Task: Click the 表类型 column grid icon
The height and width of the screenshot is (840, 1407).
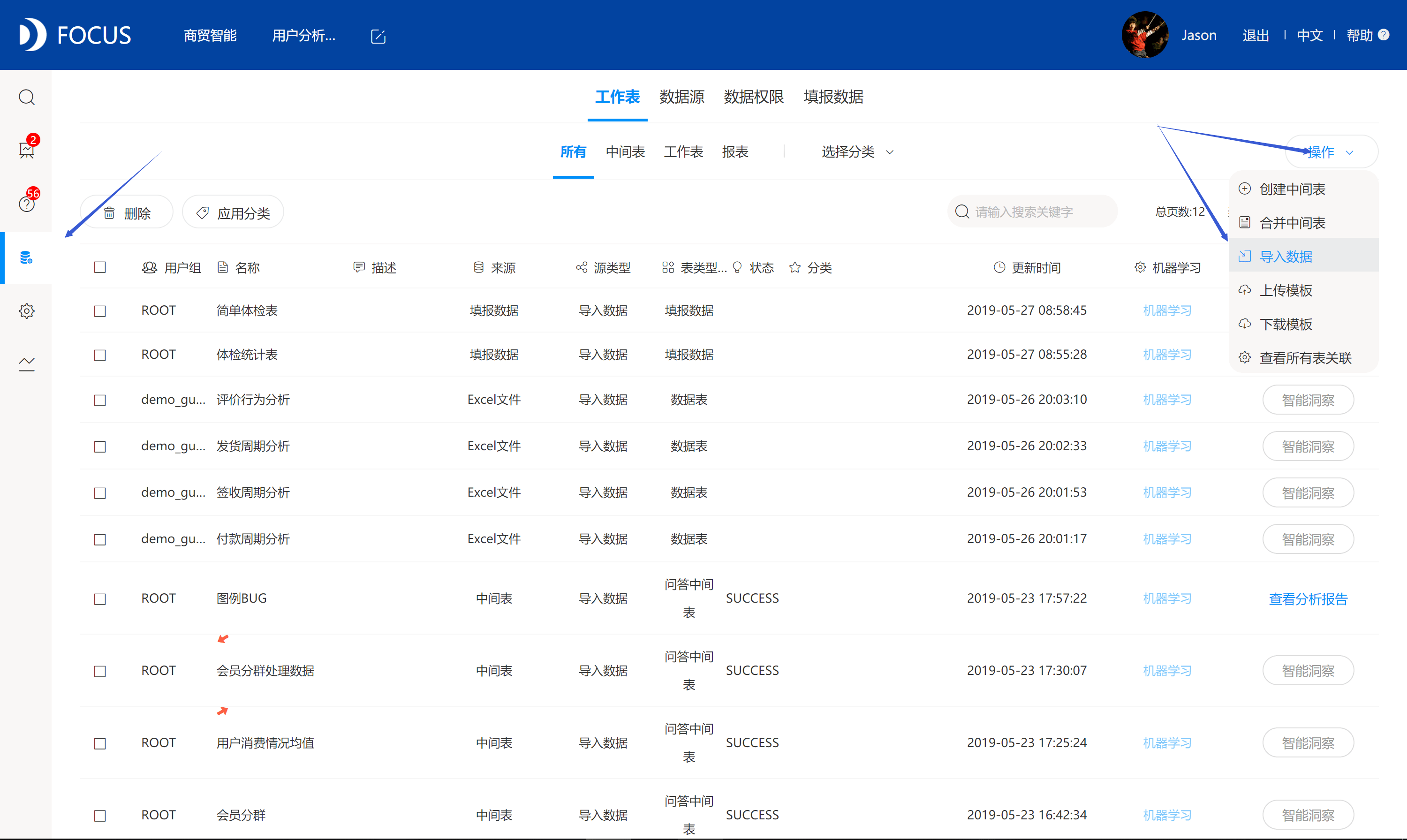Action: click(x=668, y=267)
